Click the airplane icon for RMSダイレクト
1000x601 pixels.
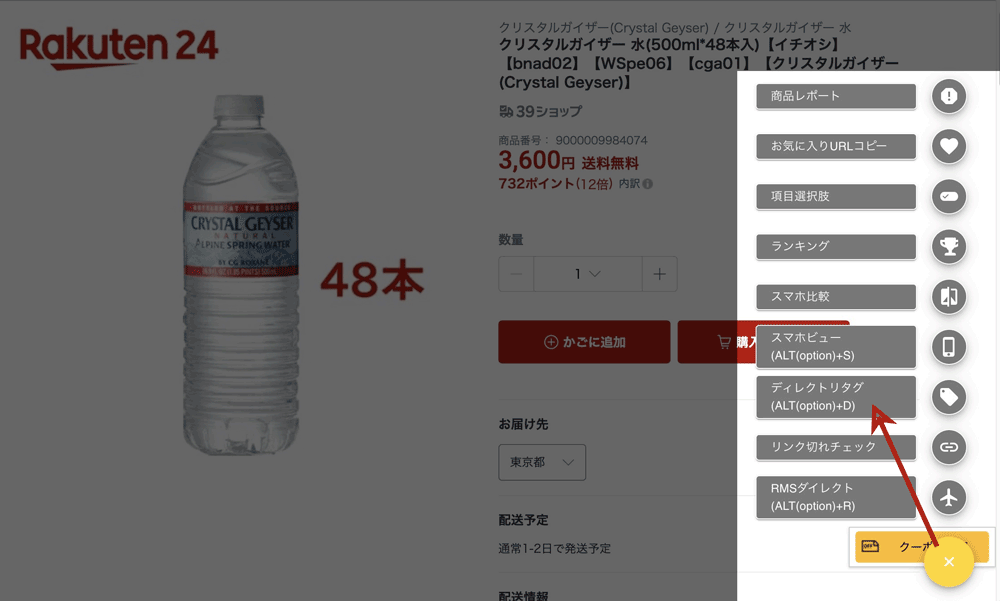pos(948,497)
